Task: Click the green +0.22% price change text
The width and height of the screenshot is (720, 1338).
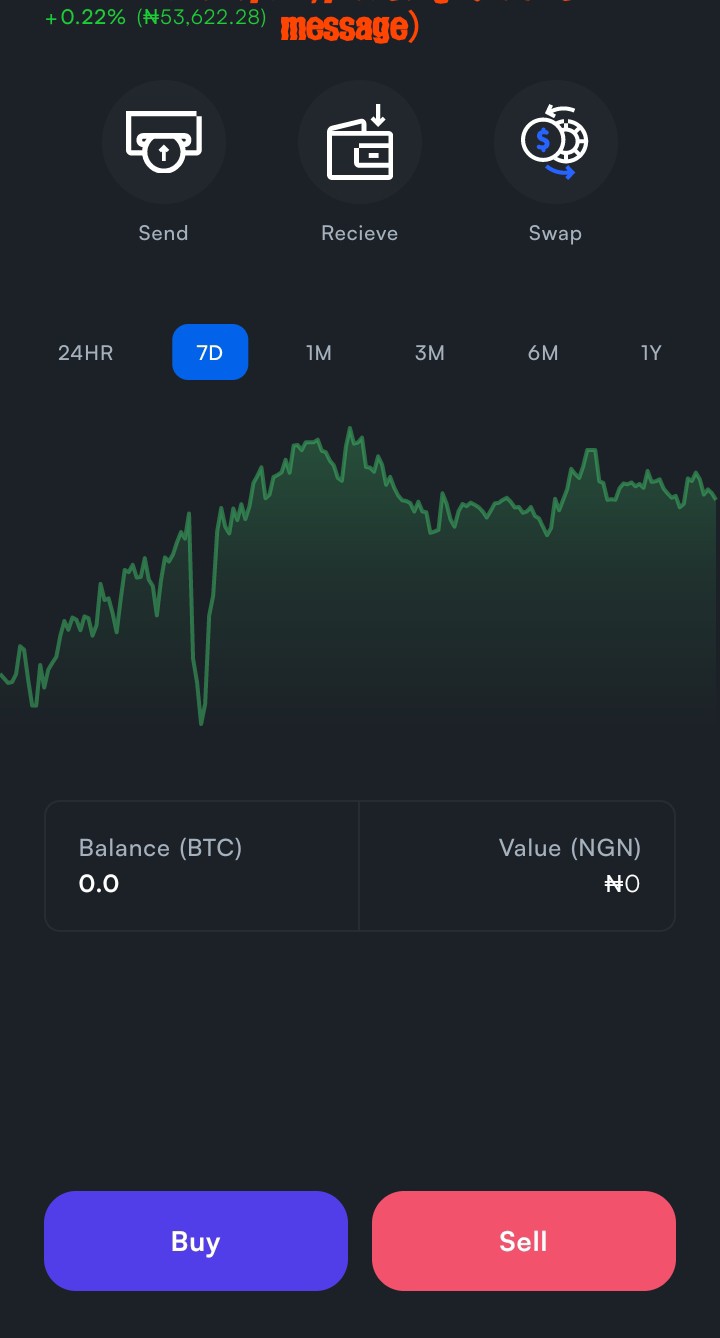Action: coord(85,17)
